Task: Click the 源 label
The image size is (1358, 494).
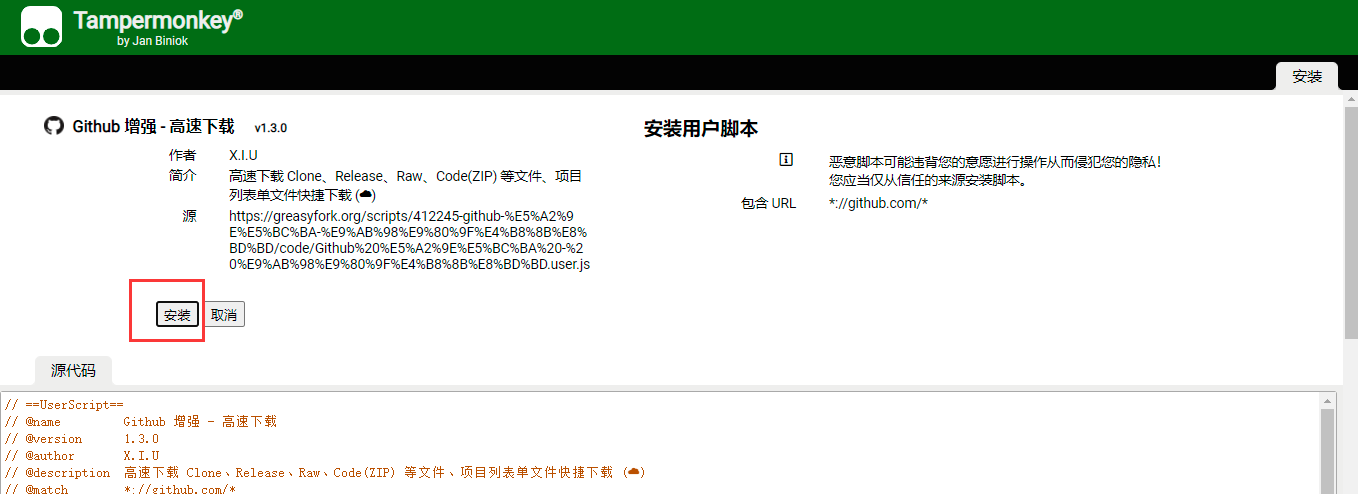Action: 189,215
